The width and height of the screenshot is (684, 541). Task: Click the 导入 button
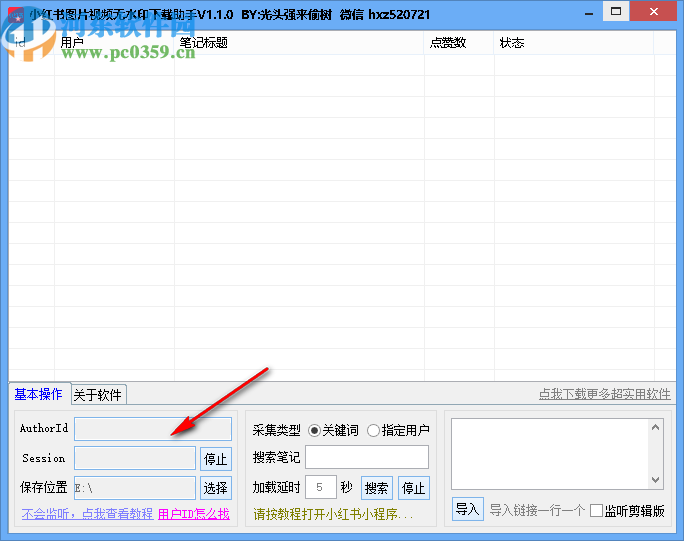[x=468, y=509]
